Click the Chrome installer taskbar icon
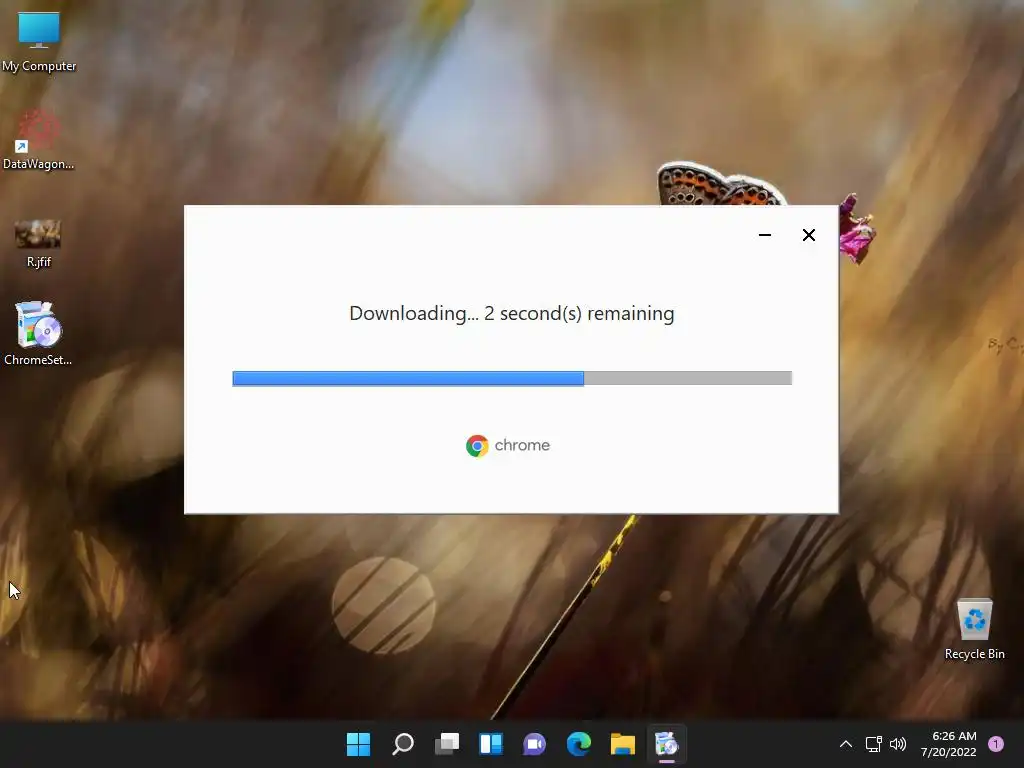 [x=666, y=744]
